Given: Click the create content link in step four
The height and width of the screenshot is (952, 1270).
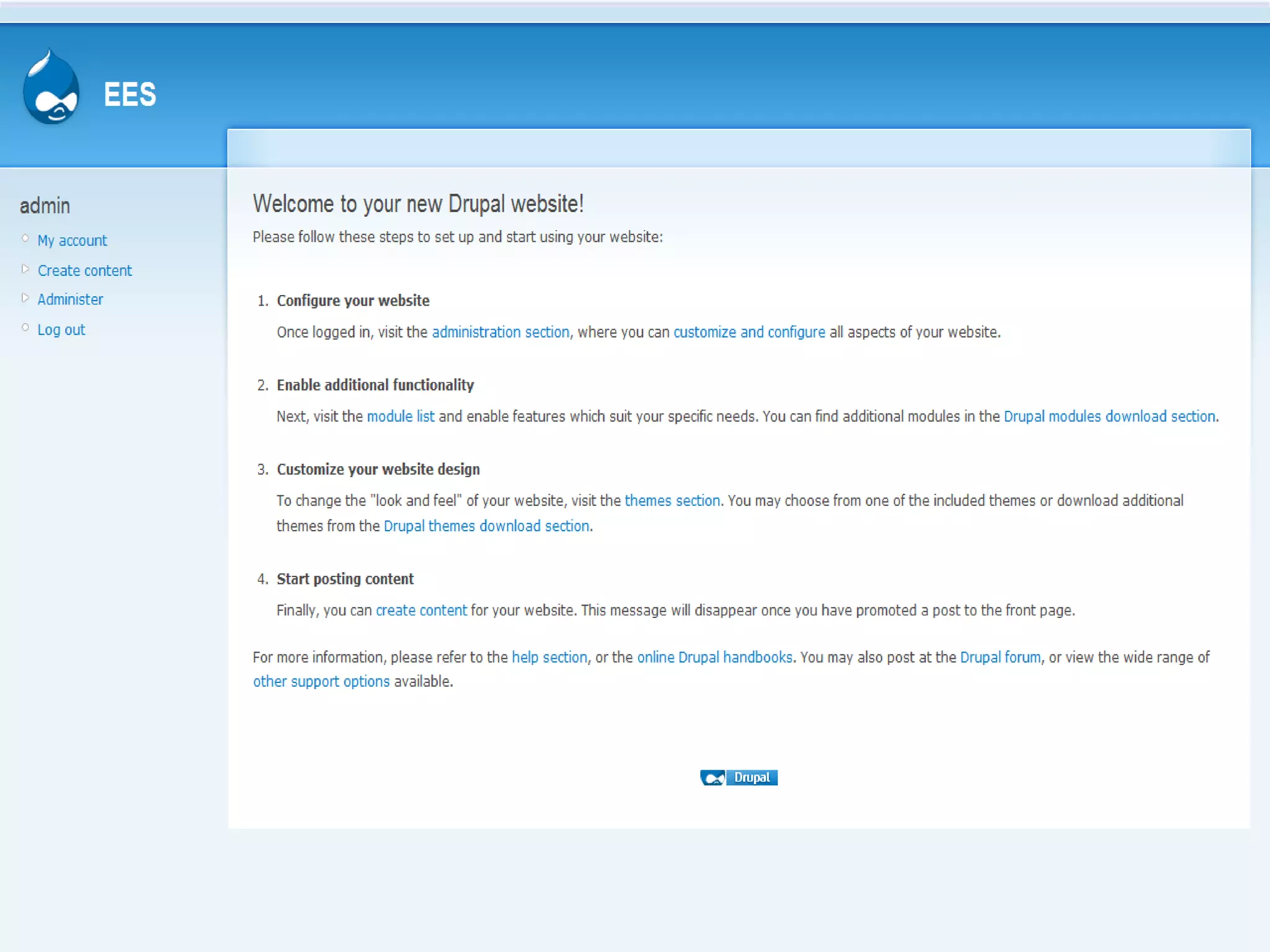Looking at the screenshot, I should (421, 610).
